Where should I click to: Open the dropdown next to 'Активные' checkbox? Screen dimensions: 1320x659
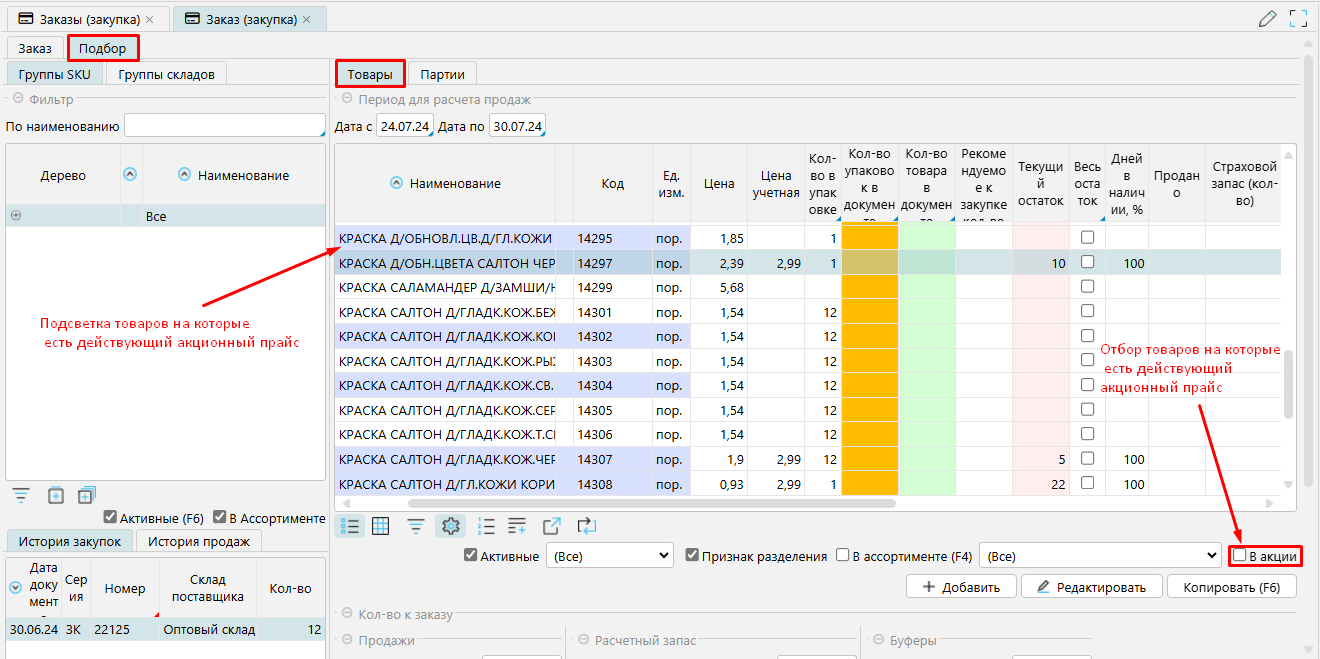pos(609,556)
